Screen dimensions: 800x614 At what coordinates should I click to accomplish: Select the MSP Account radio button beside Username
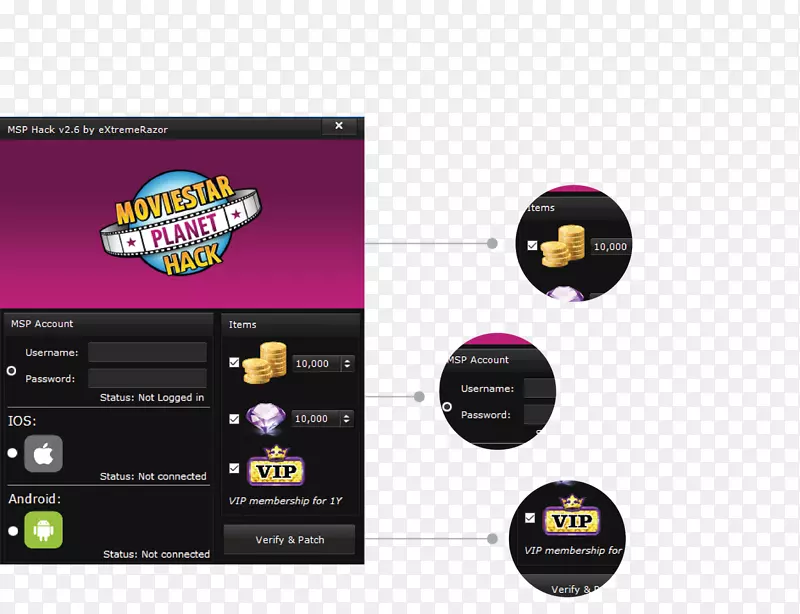click(x=11, y=371)
